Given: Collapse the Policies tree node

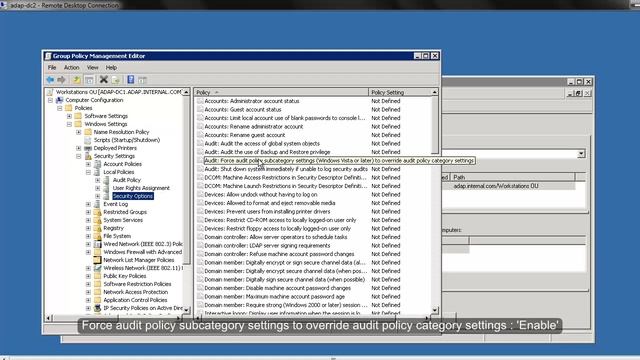Looking at the screenshot, I should click(60, 108).
